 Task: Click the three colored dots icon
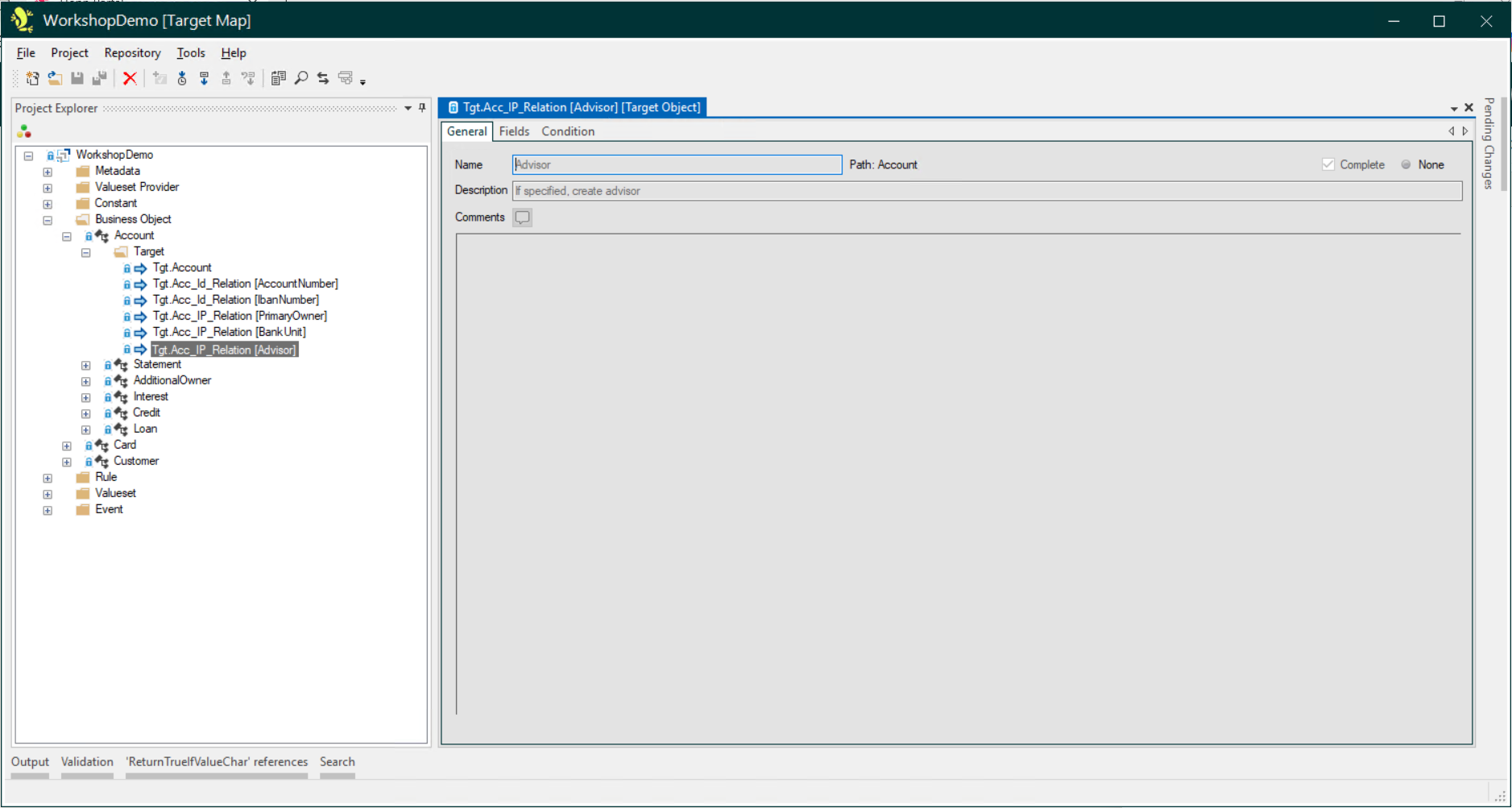pyautogui.click(x=24, y=131)
